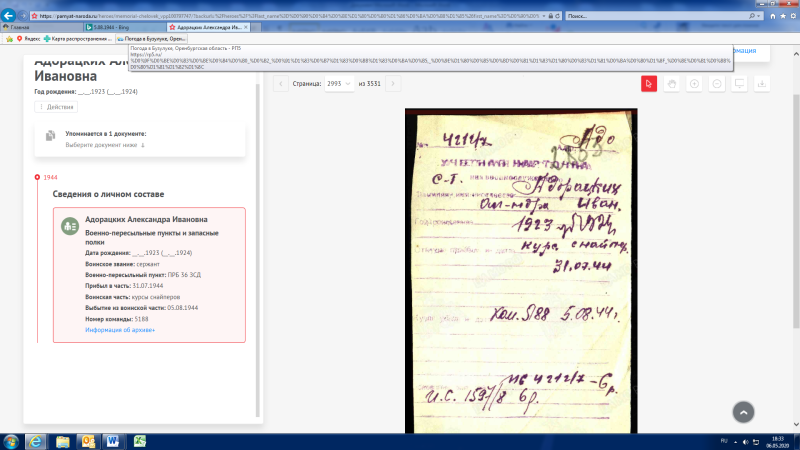Viewport: 800px width, 450px height.
Task: Click the scanned archive card image
Action: click(x=521, y=271)
